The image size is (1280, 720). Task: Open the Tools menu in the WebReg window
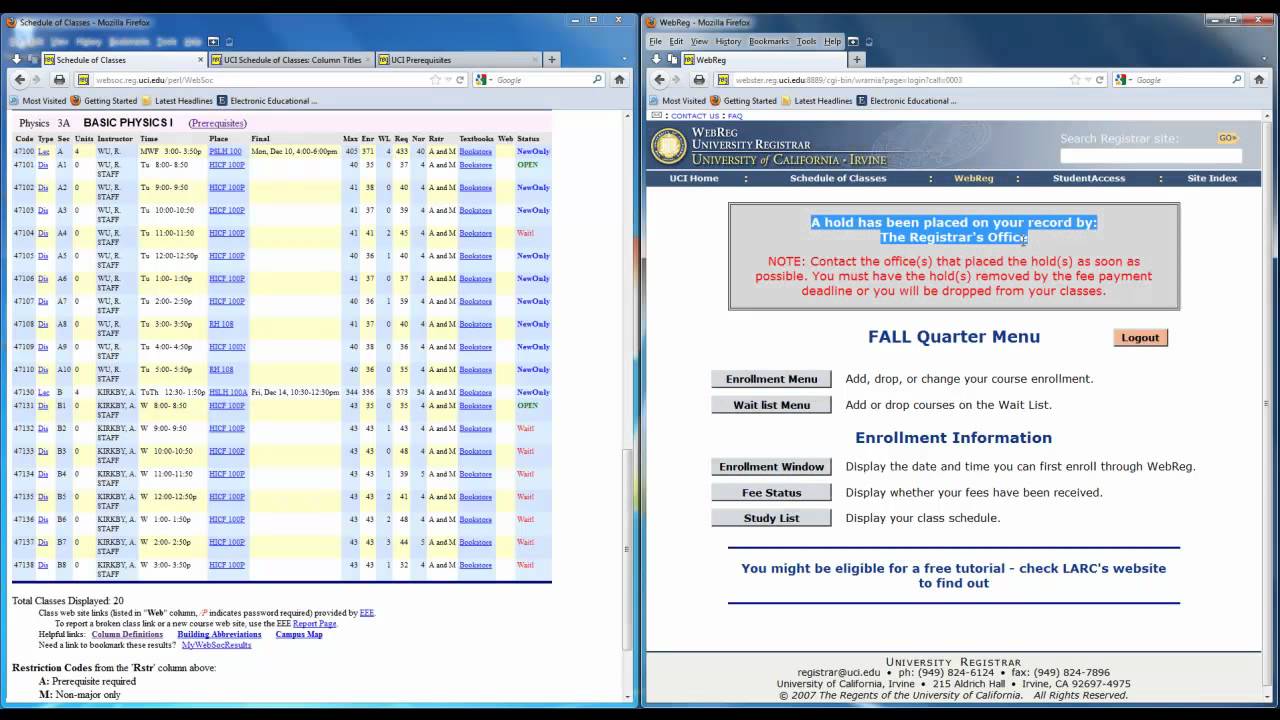pos(806,41)
